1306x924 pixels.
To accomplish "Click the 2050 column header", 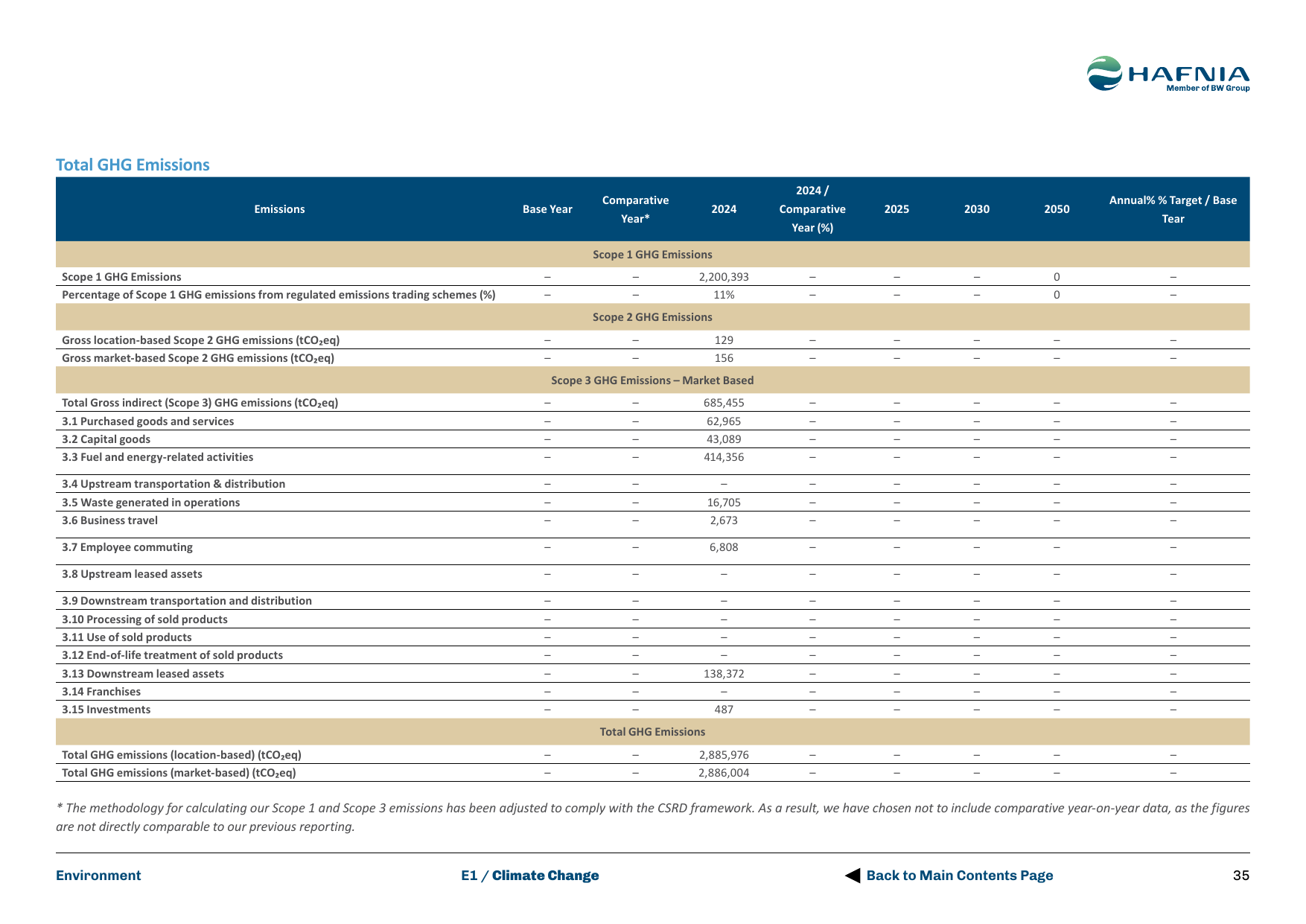I will 1057,209.
